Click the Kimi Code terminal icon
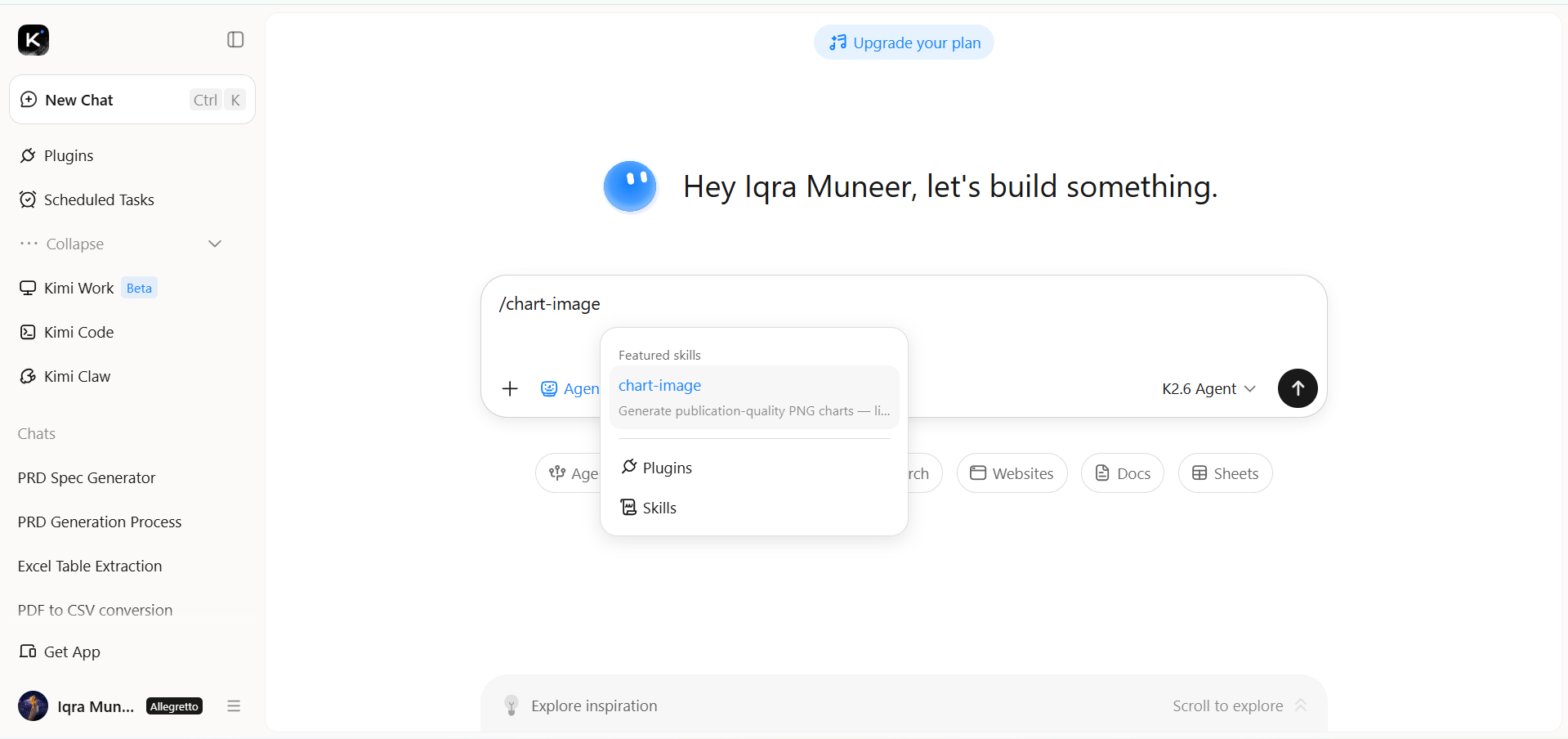 pos(28,332)
